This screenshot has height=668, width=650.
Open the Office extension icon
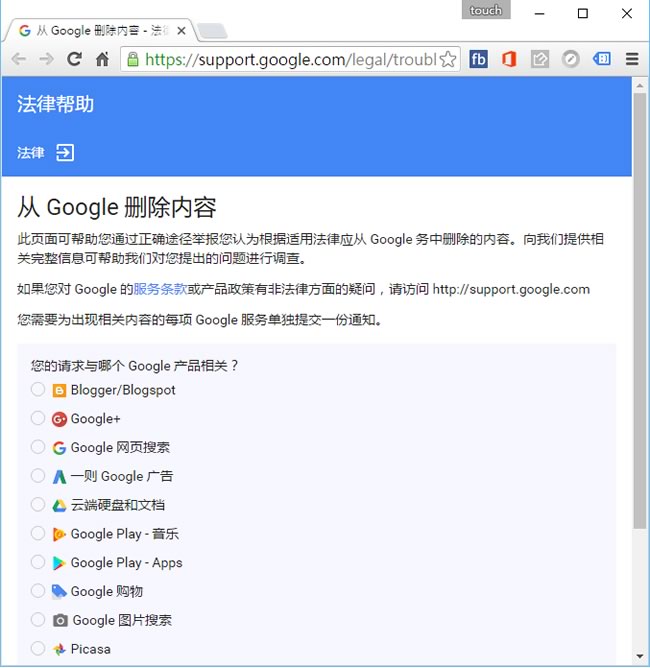coord(509,59)
